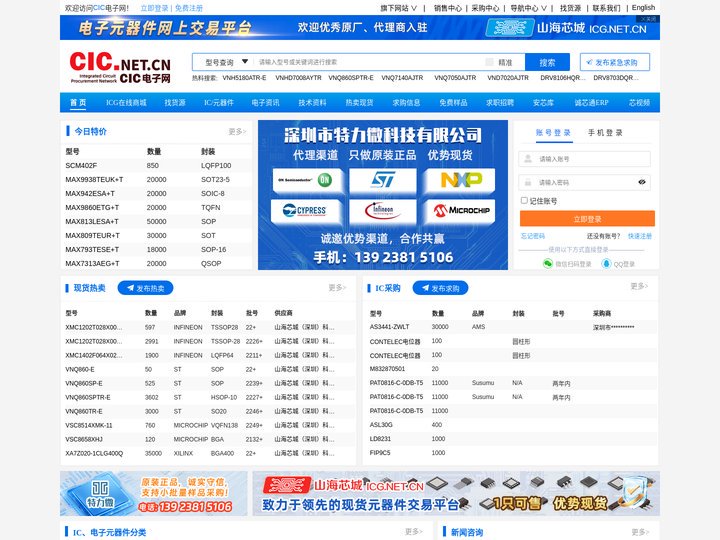
Task: Click the orange 立即登录 button
Action: click(587, 219)
